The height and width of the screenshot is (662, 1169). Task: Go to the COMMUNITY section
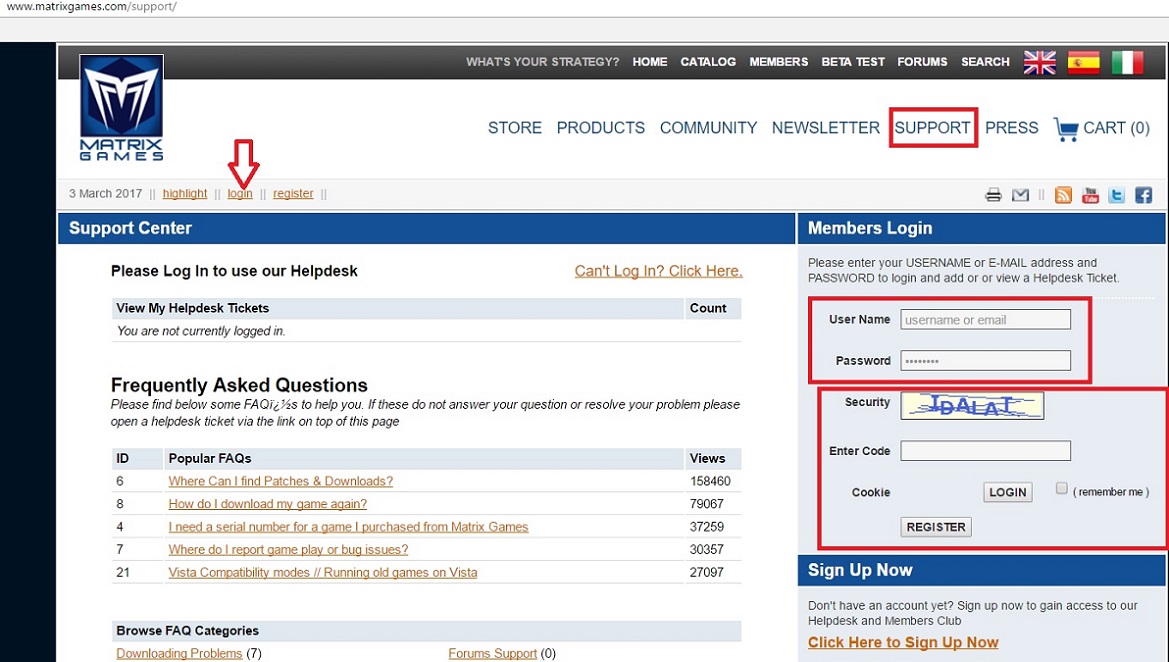click(x=708, y=128)
